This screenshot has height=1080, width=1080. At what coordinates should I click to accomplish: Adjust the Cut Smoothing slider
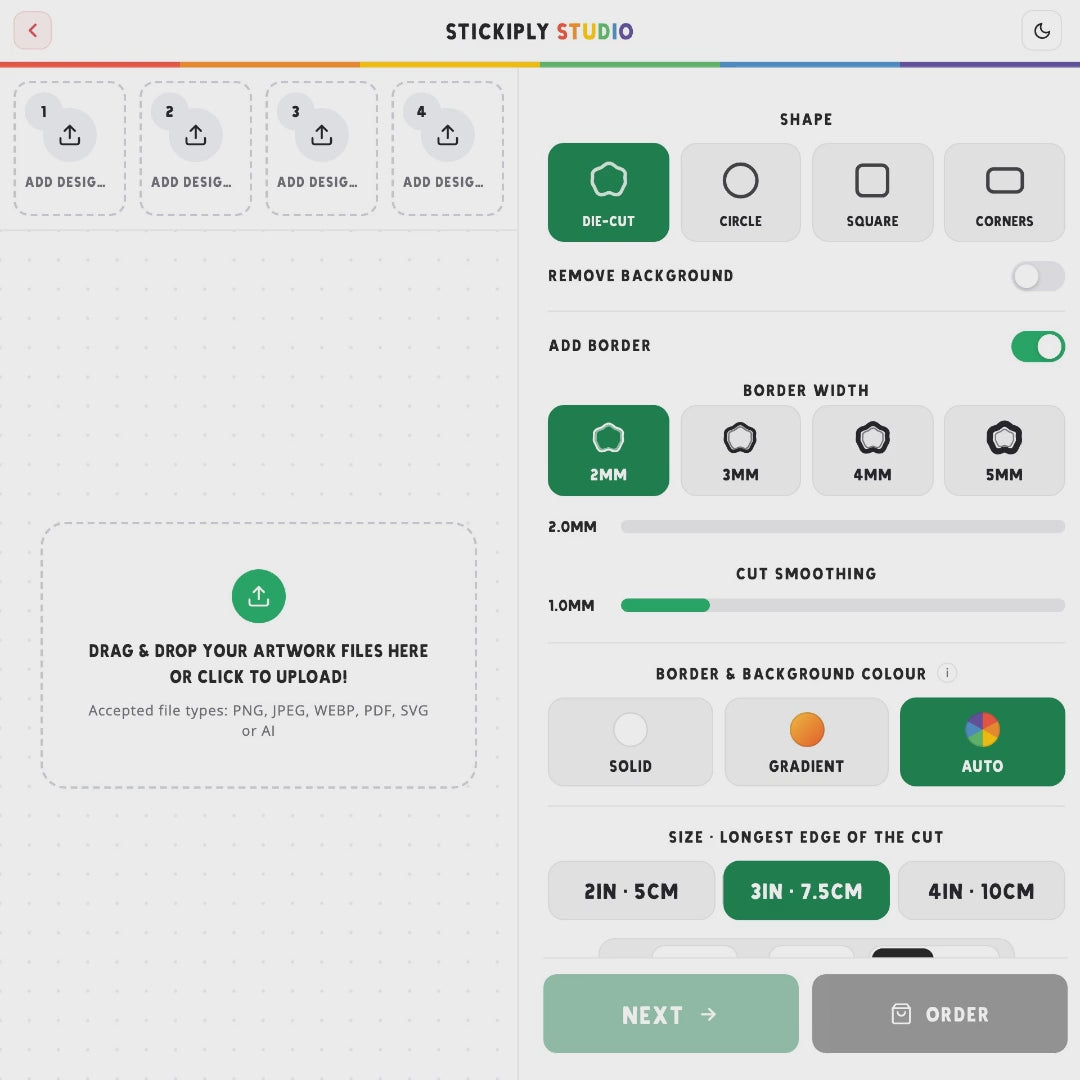[842, 605]
